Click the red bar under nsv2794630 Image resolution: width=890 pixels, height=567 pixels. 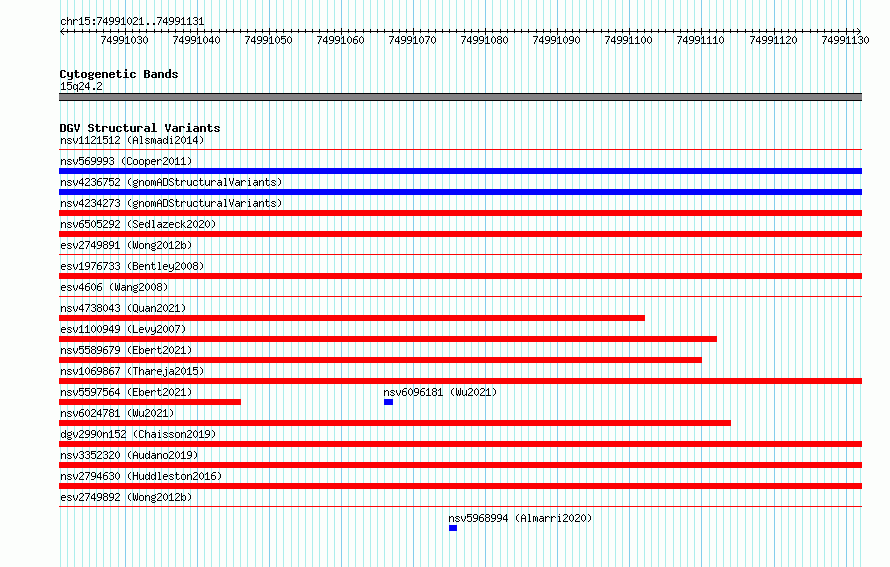pos(460,486)
